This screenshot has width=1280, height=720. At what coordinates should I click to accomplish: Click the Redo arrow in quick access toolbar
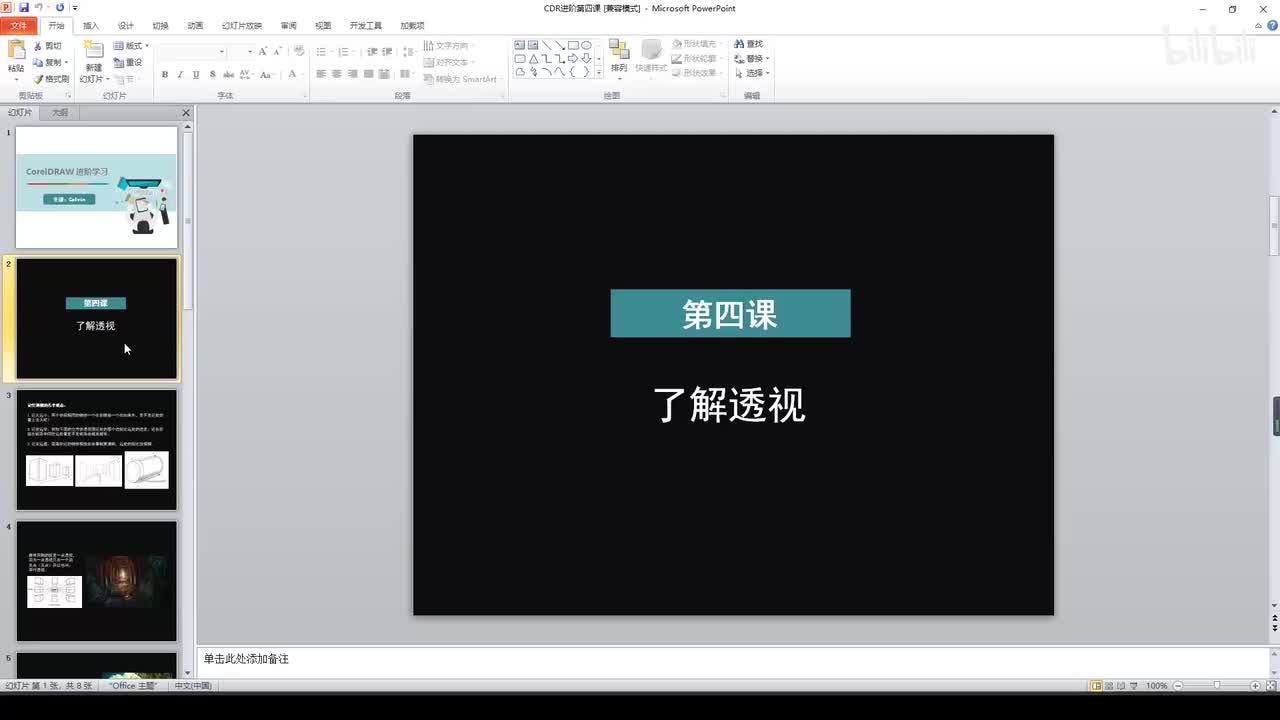[x=60, y=7]
